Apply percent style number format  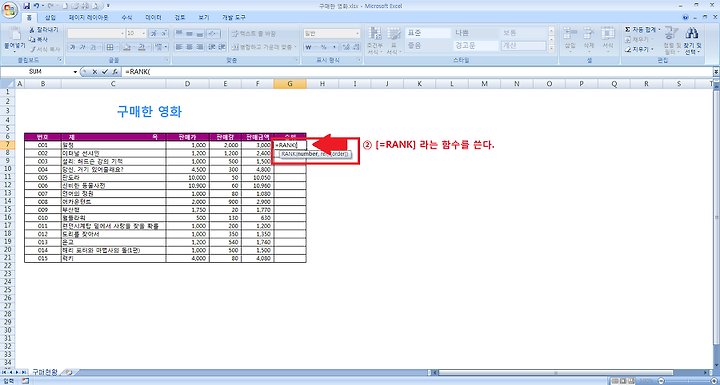(x=323, y=47)
